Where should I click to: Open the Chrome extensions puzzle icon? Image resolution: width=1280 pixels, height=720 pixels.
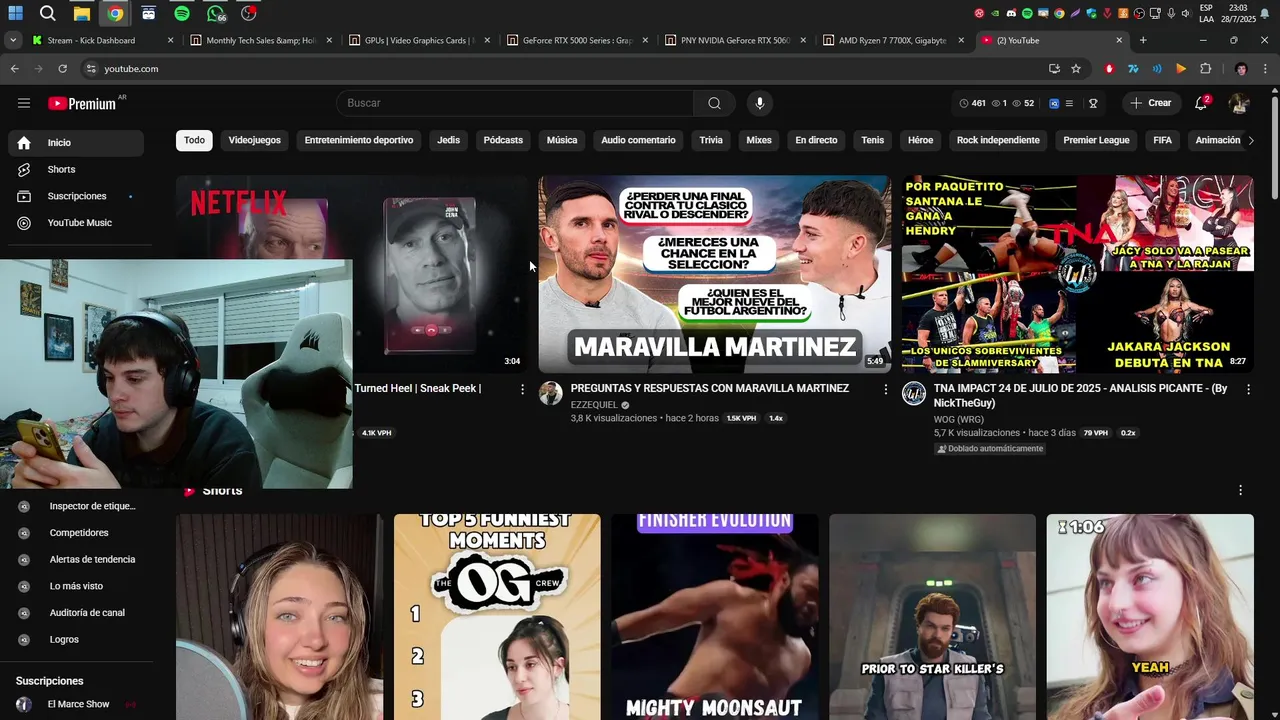pyautogui.click(x=1205, y=69)
